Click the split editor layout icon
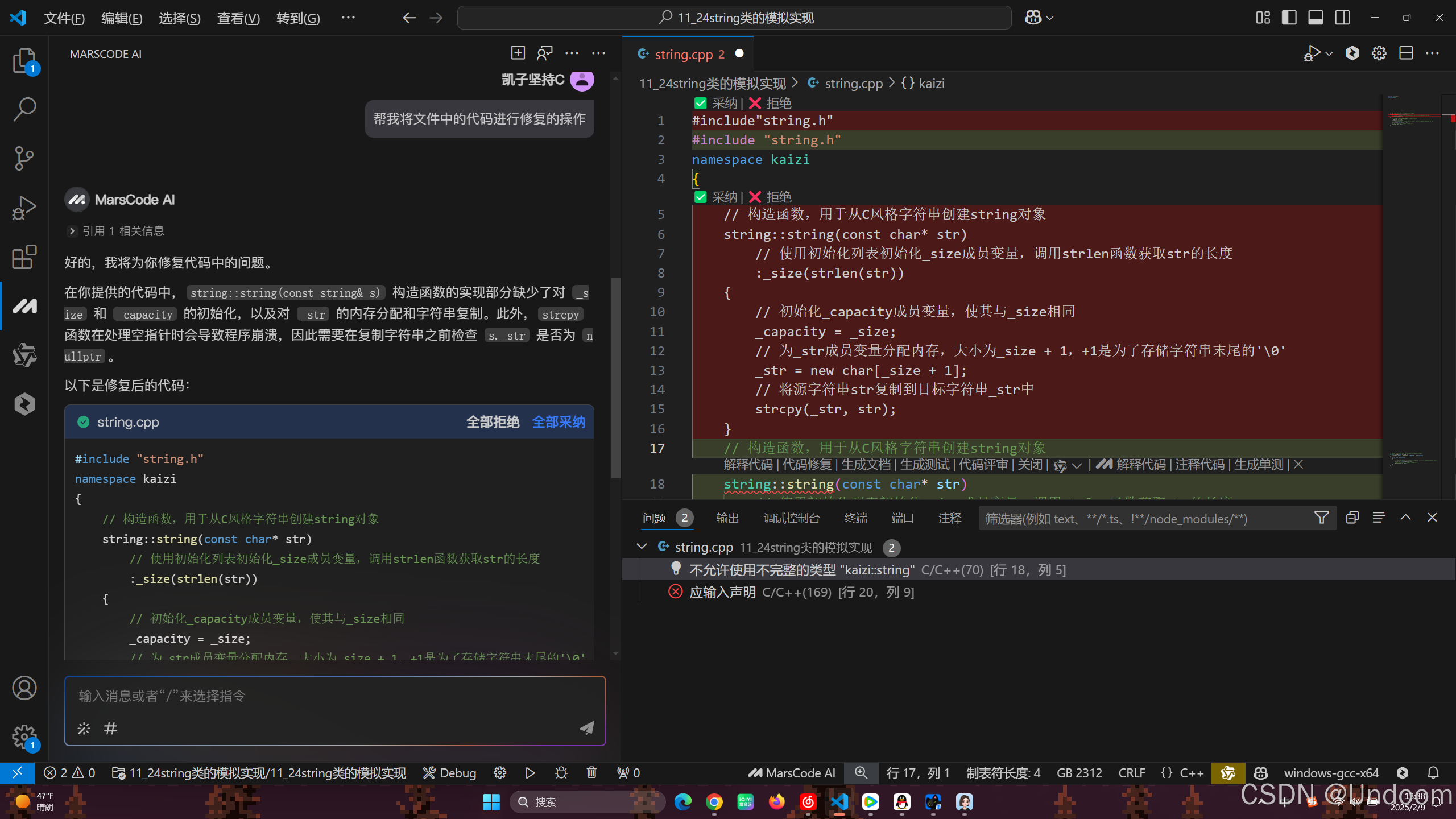This screenshot has height=819, width=1456. tap(1406, 53)
